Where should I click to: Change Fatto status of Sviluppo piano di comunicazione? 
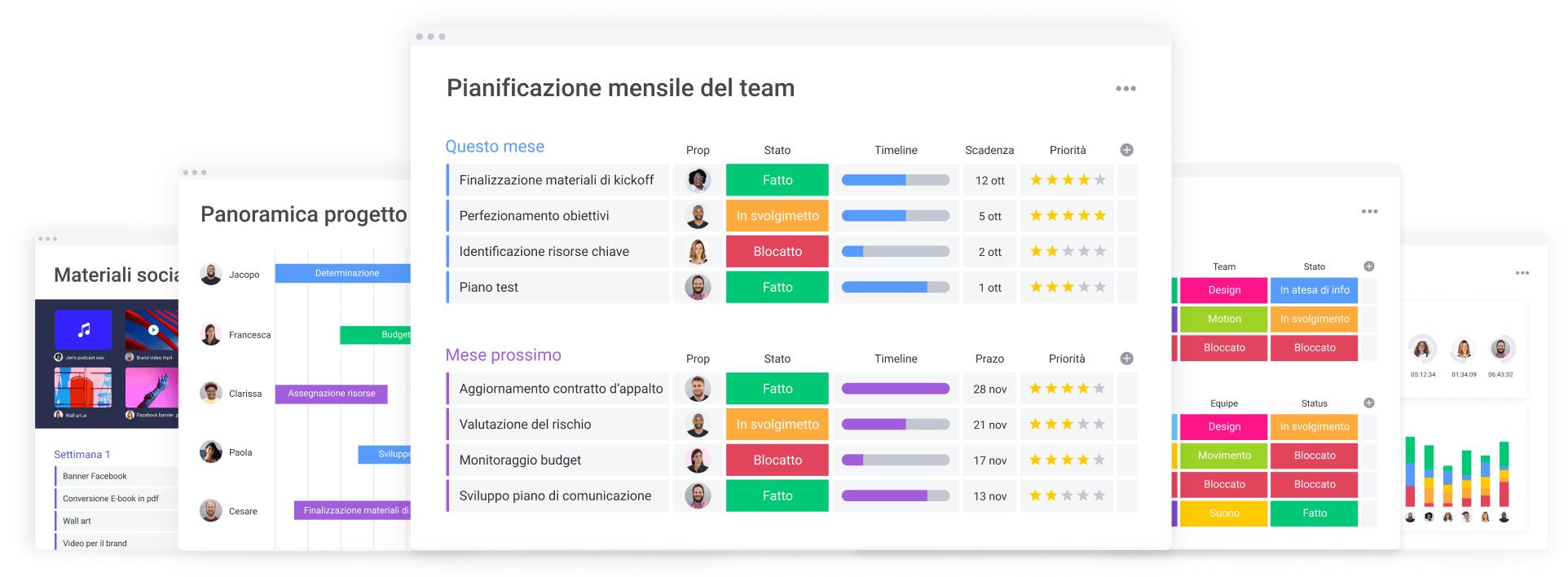[777, 496]
